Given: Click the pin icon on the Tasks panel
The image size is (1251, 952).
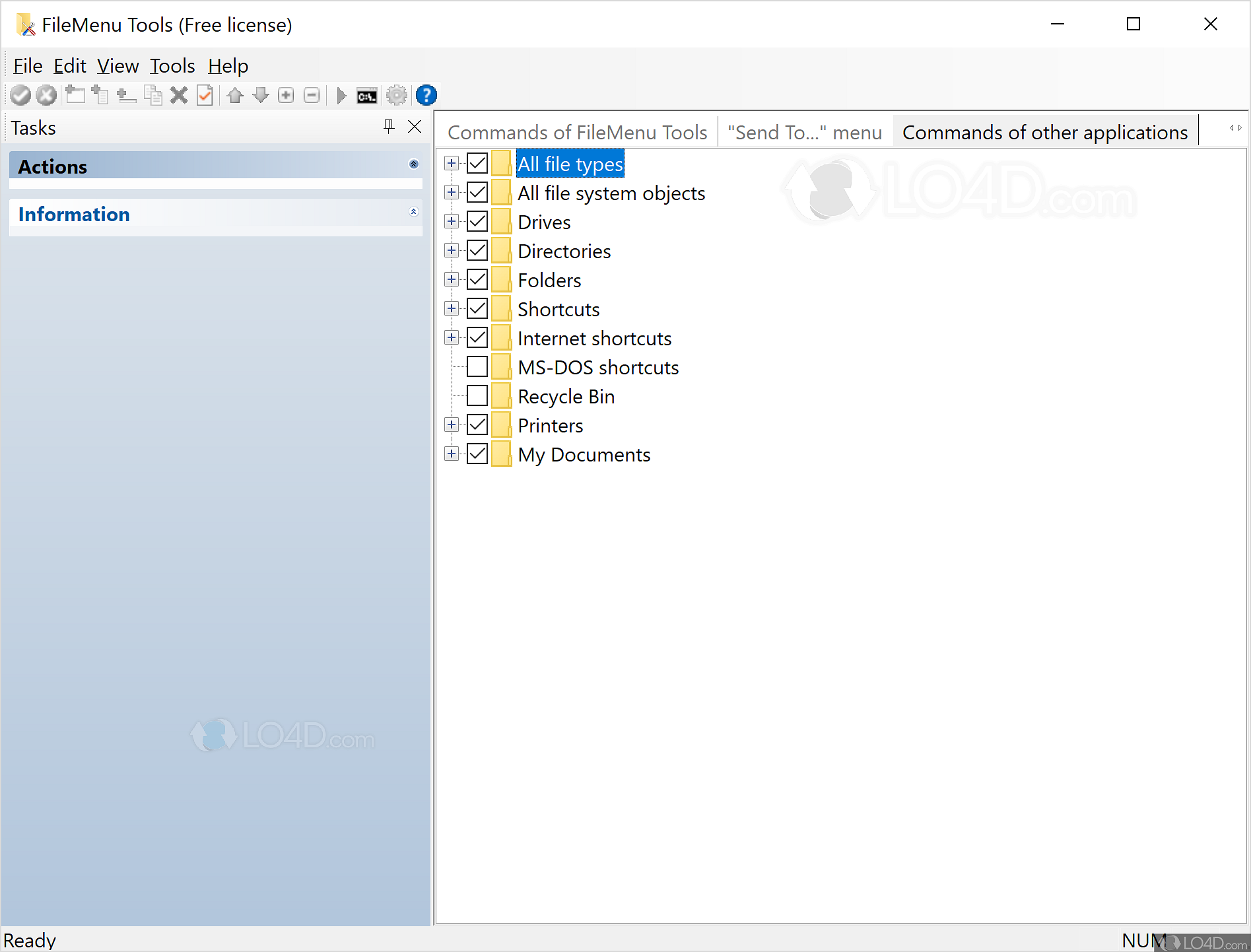Looking at the screenshot, I should [x=389, y=127].
